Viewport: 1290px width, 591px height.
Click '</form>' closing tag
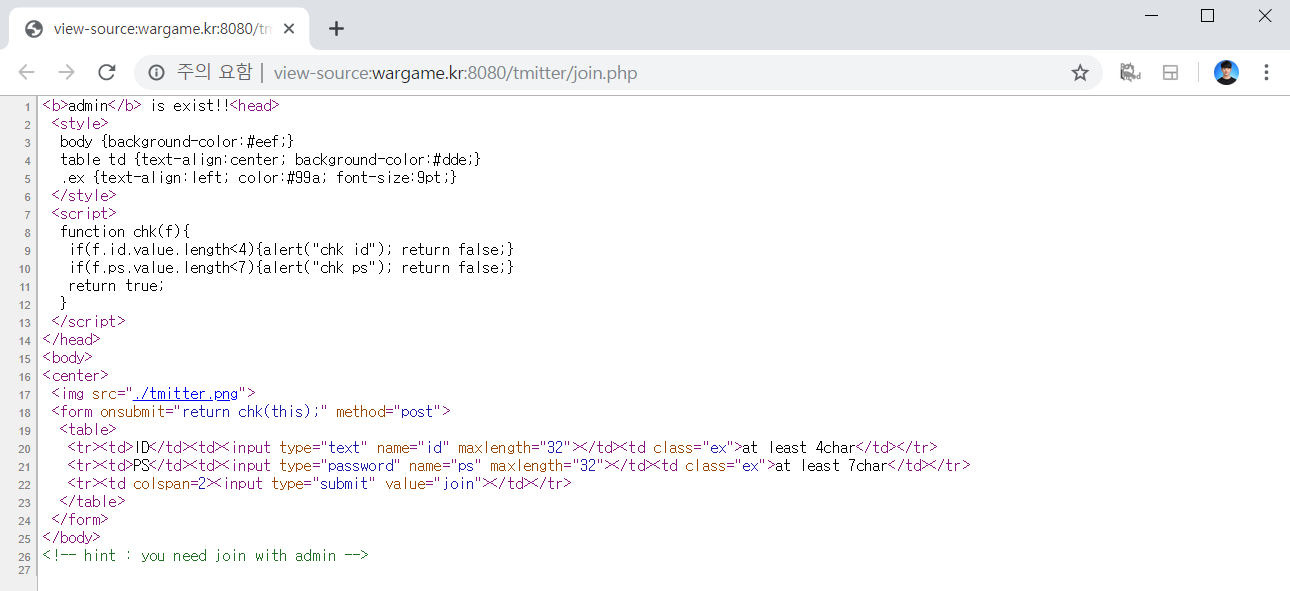(80, 519)
